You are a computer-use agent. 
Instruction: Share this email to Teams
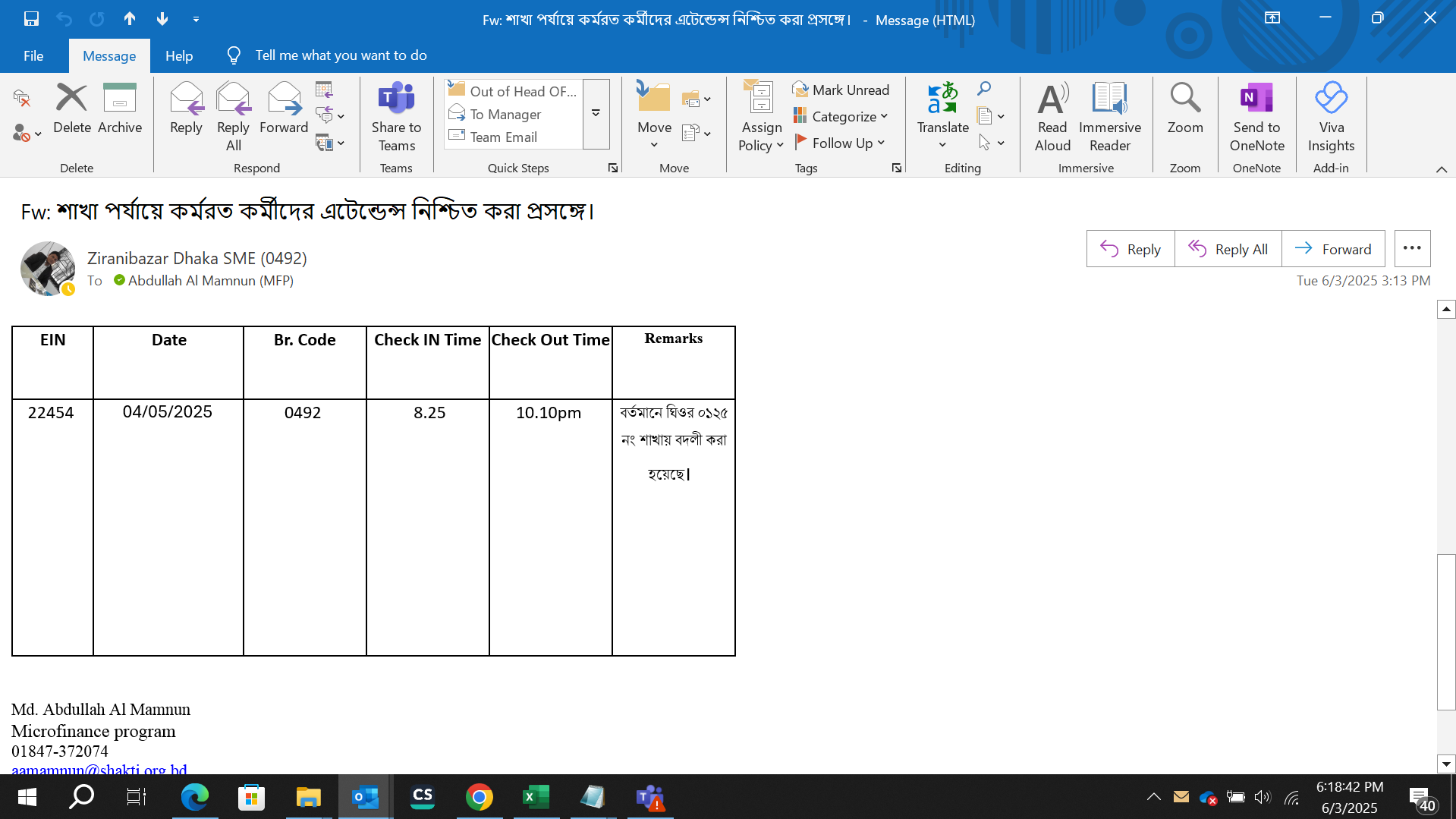(x=396, y=117)
